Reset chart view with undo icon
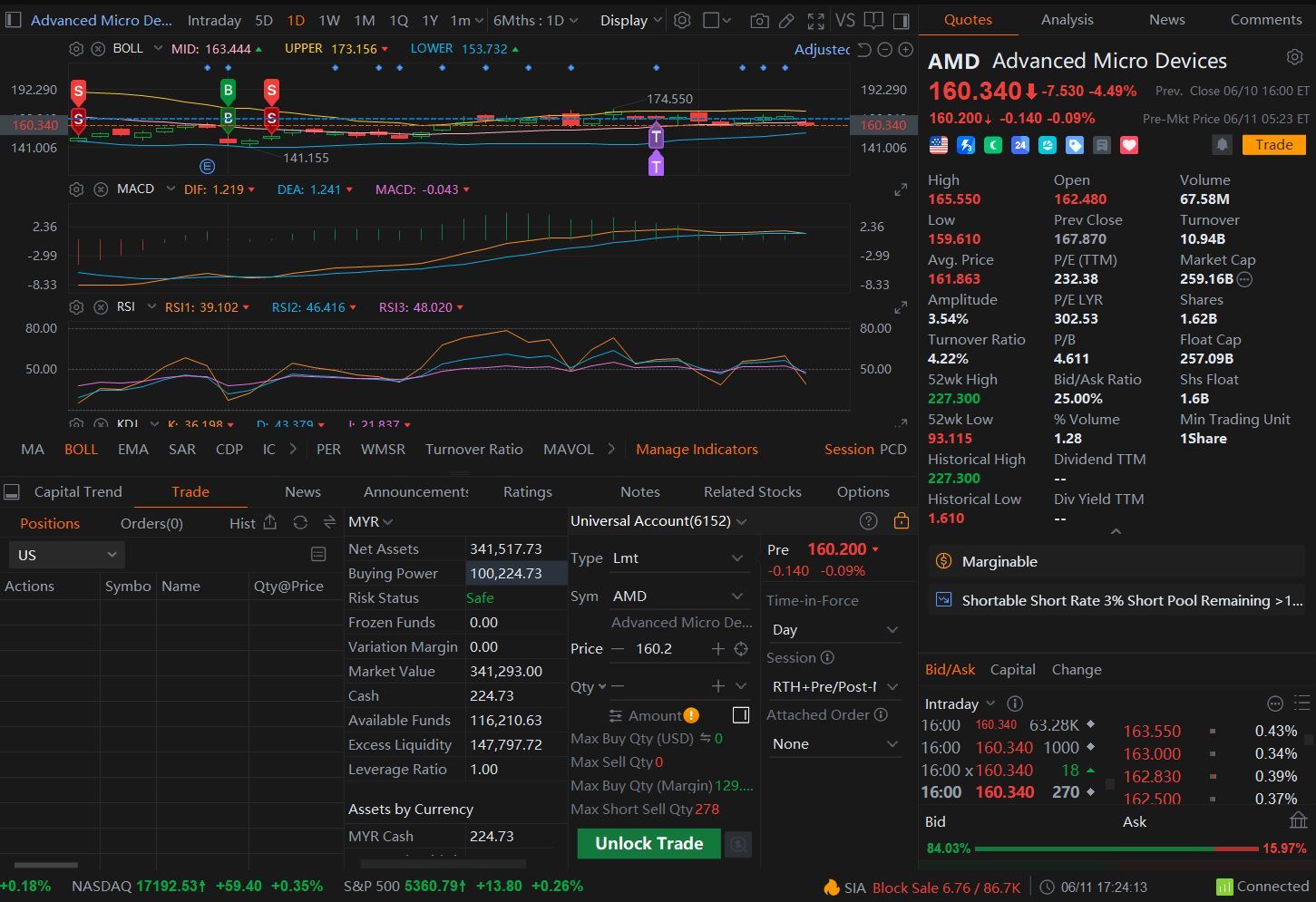Screen dimensions: 1316x902 (x=864, y=50)
